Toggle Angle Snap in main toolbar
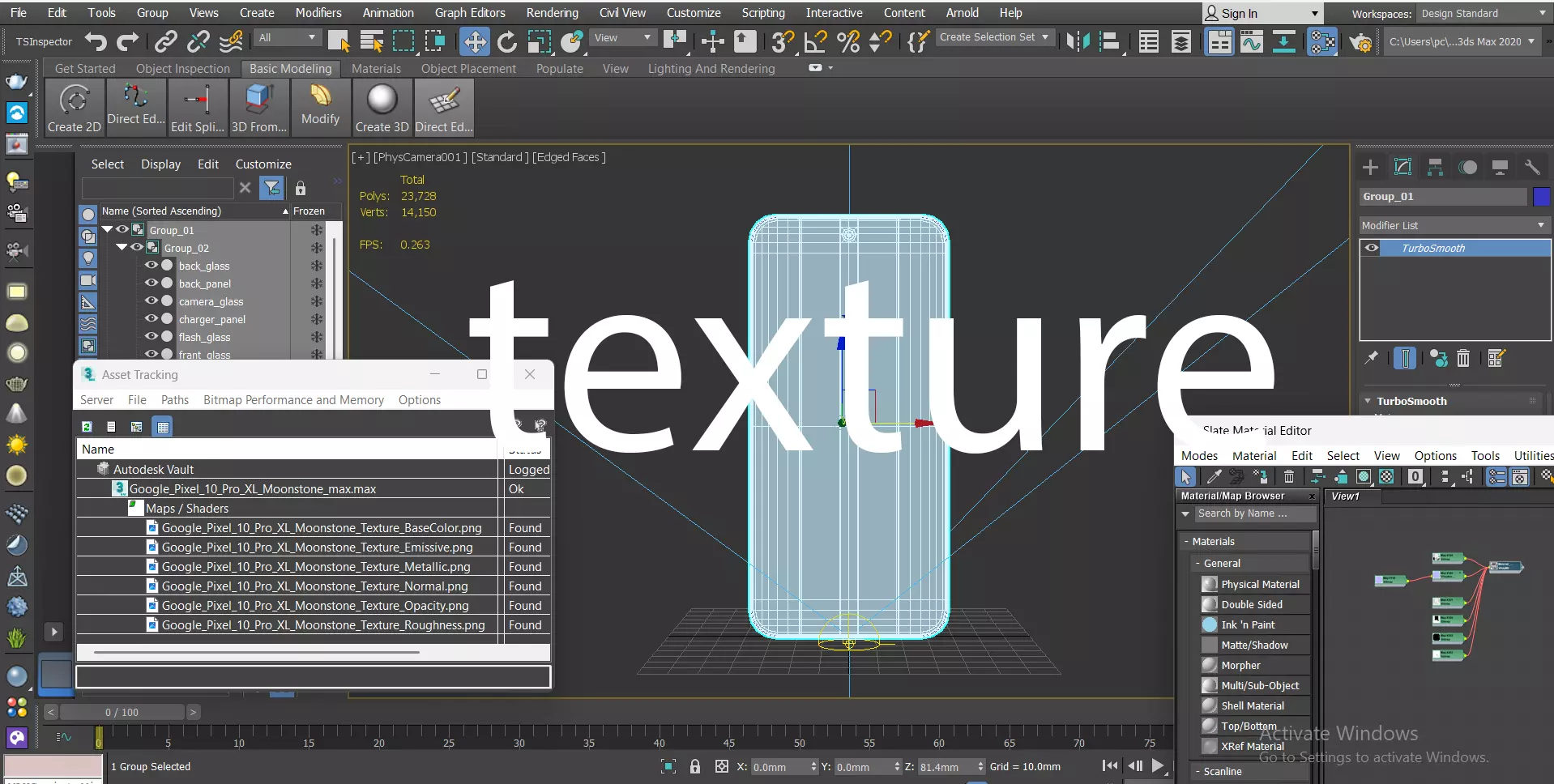The height and width of the screenshot is (784, 1554). [815, 41]
